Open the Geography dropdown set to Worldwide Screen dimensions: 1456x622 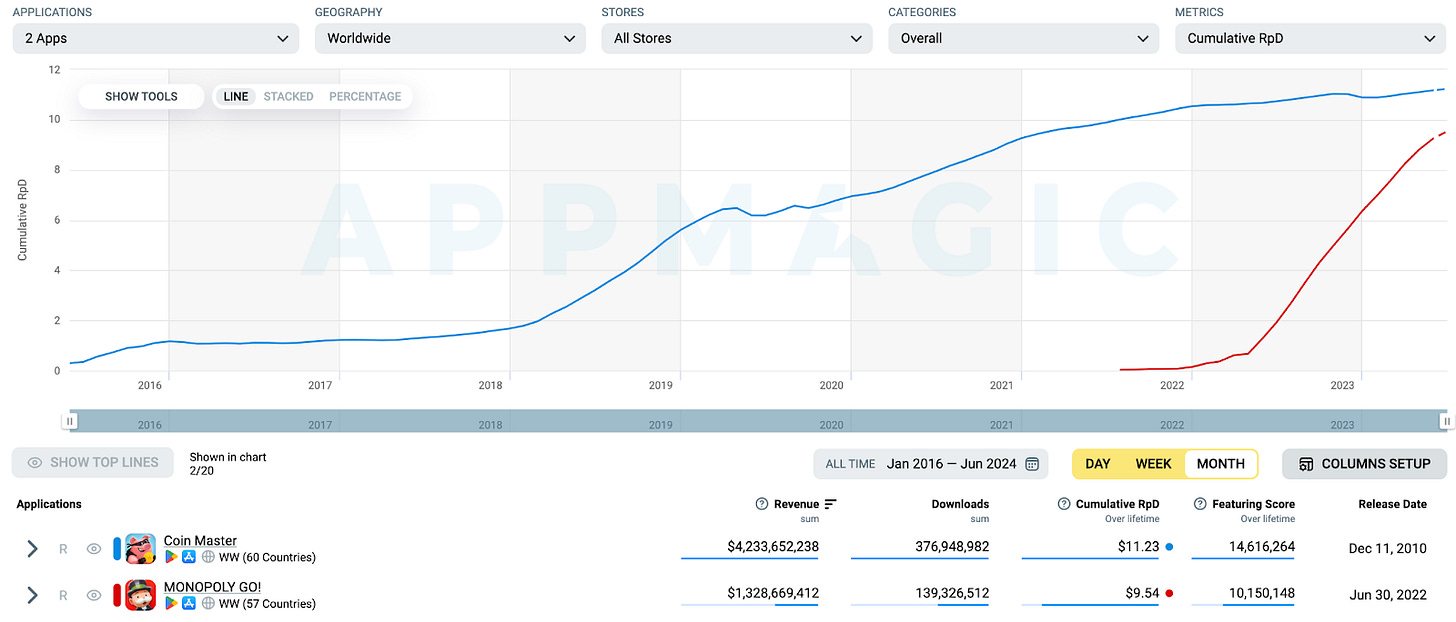[x=450, y=38]
